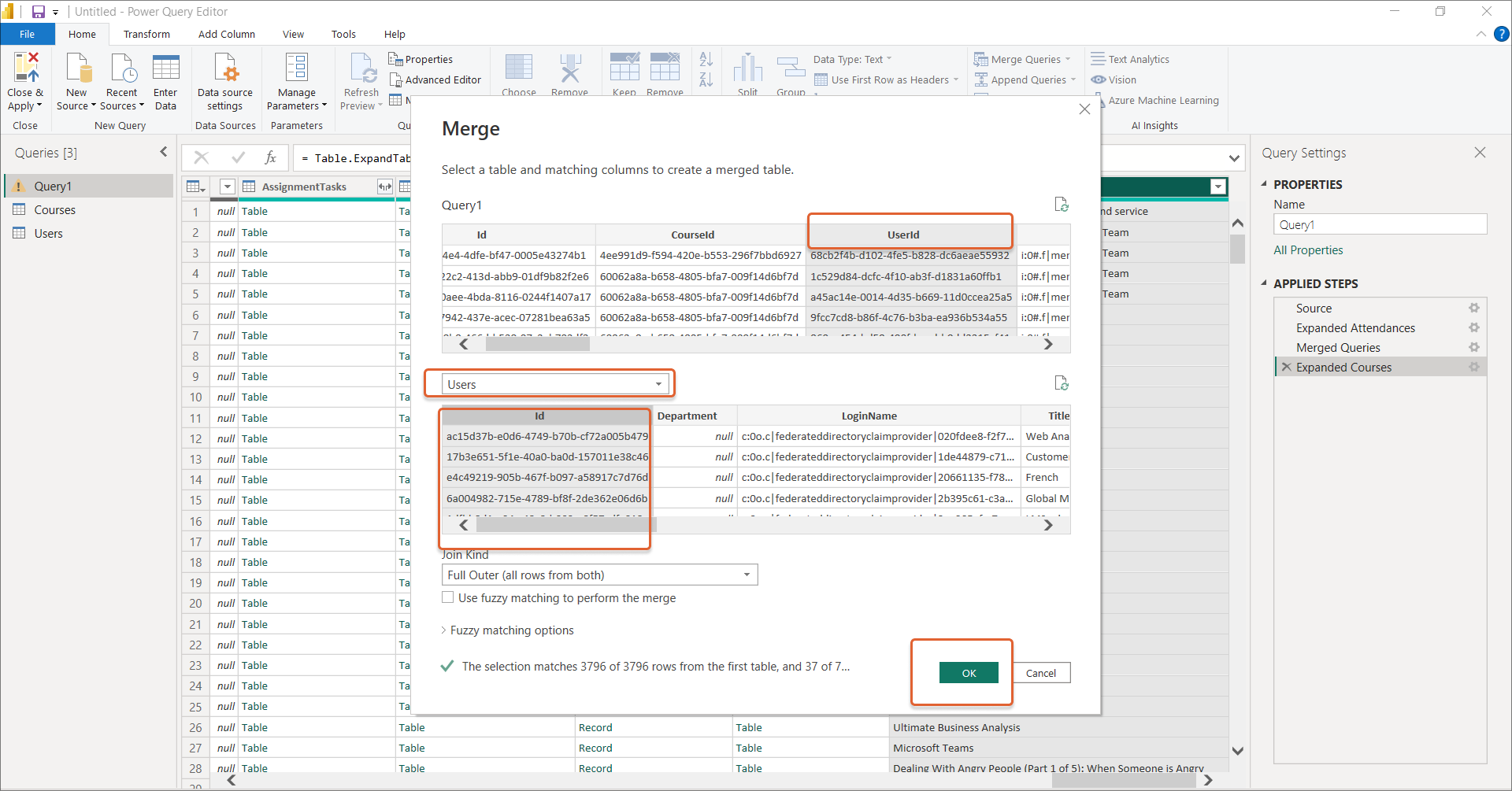The height and width of the screenshot is (791, 1512).
Task: Click the All Properties link
Action: pos(1308,250)
